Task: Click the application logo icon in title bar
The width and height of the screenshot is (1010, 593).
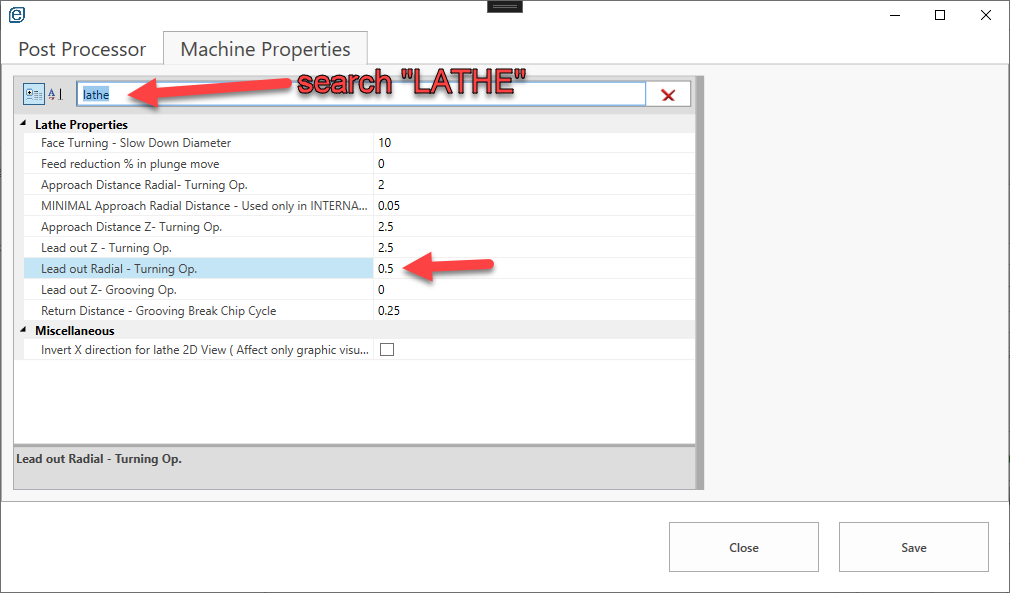Action: (16, 15)
